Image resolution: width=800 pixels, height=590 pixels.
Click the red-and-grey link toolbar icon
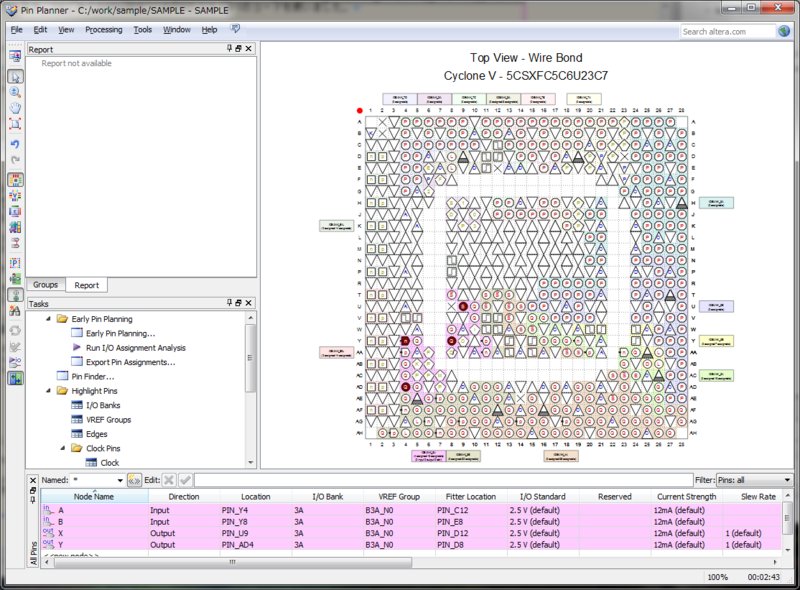[15, 243]
